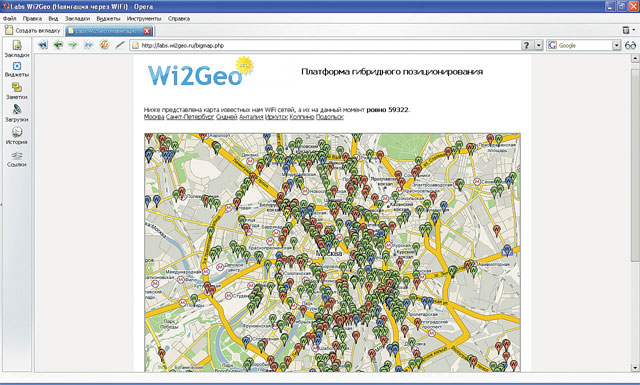
Task: Go back with the green left arrow
Action: click(x=58, y=45)
